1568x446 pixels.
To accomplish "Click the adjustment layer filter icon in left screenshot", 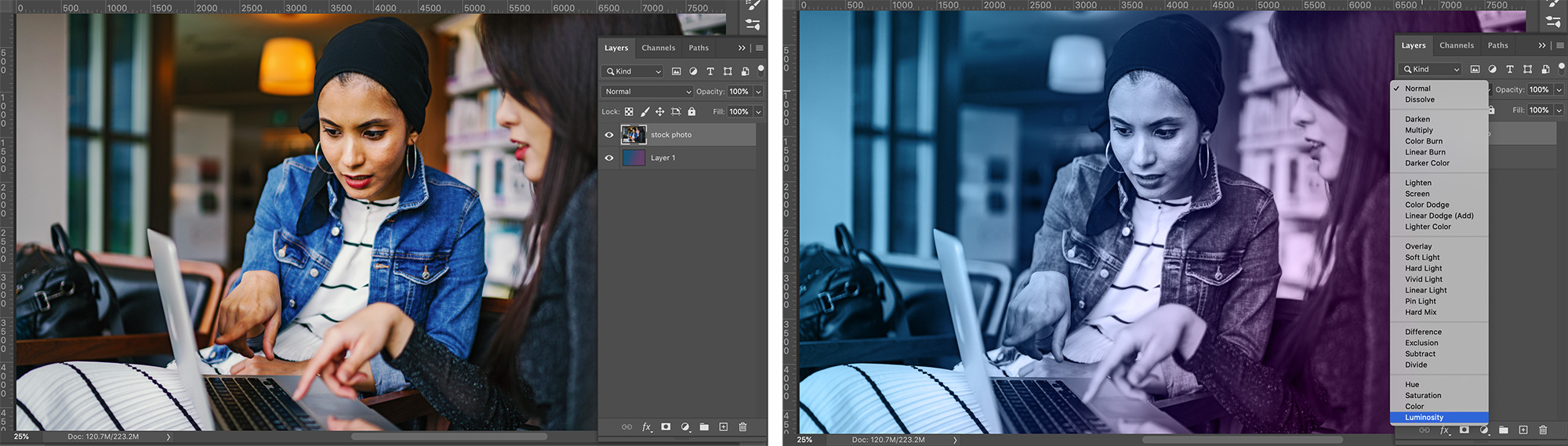I will pos(693,71).
